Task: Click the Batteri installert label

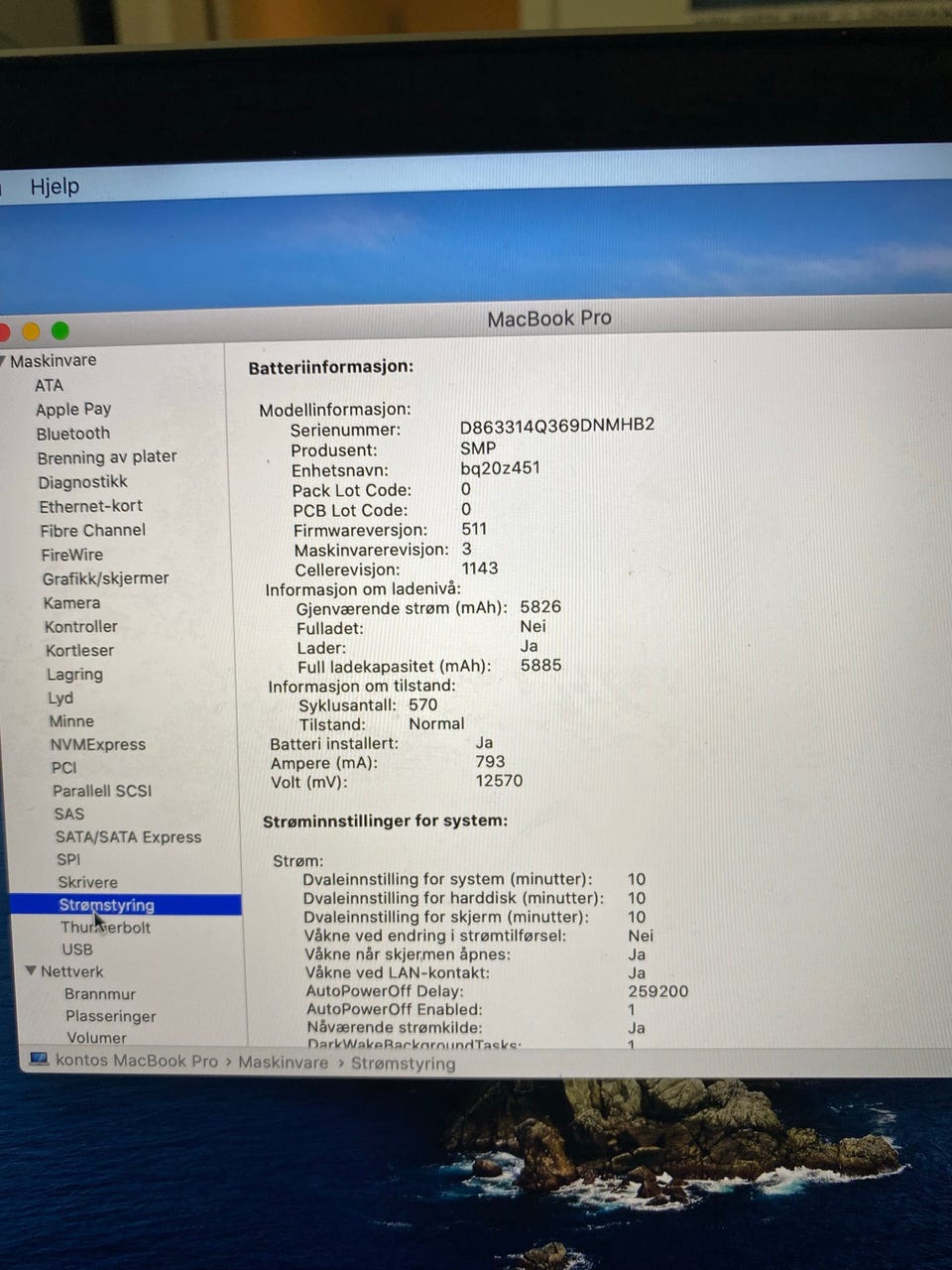Action: 334,743
